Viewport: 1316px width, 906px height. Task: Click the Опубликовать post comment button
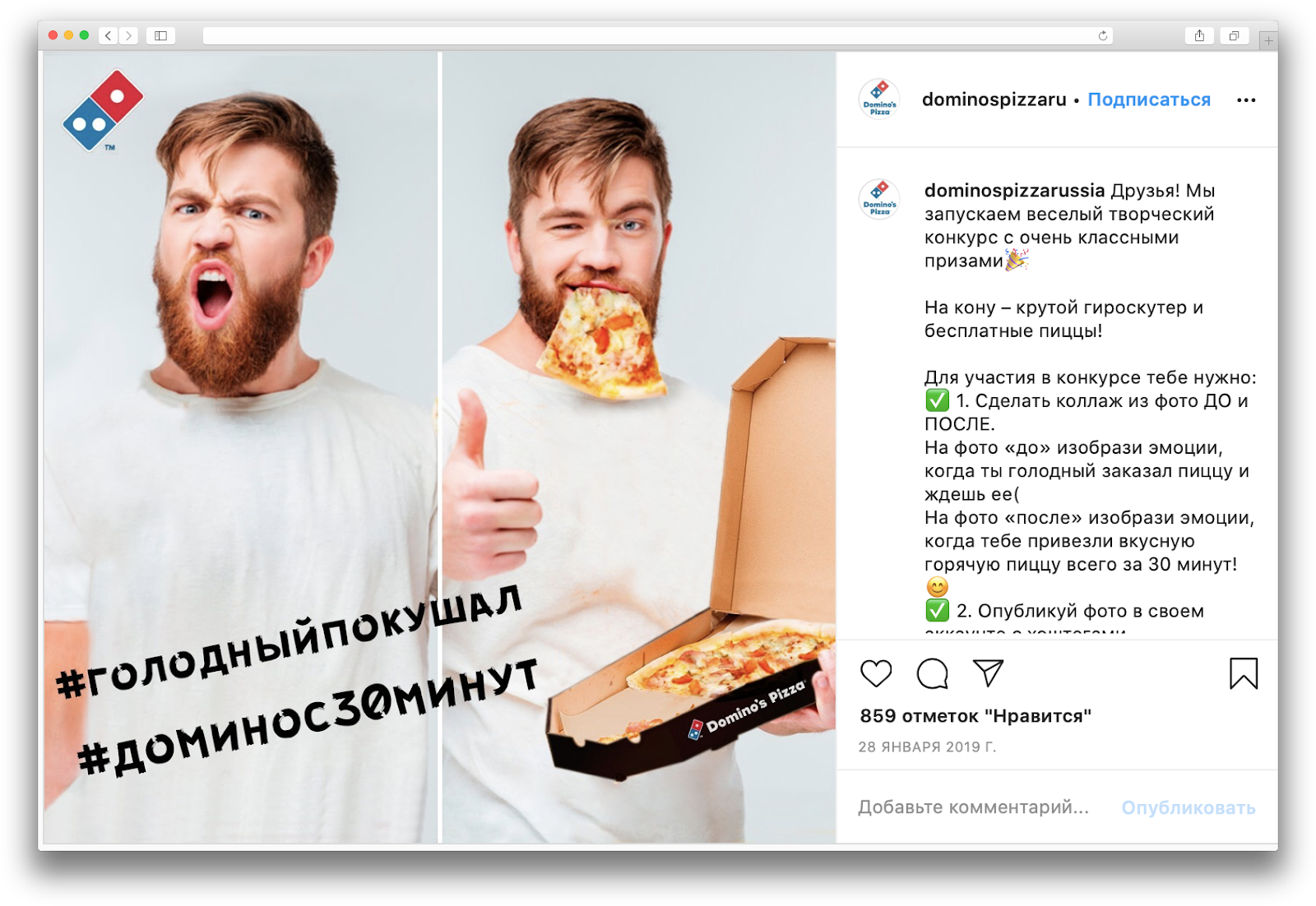click(1189, 808)
